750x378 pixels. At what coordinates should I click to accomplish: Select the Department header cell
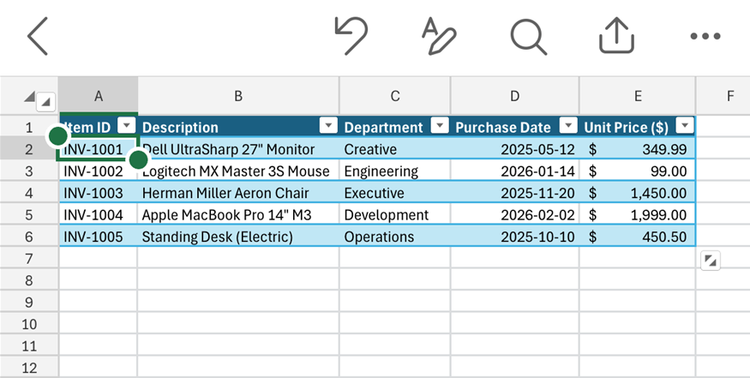(x=395, y=127)
